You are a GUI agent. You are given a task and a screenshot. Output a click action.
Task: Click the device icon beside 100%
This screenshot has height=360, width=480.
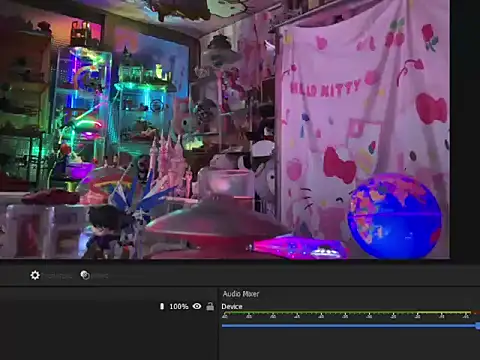click(x=162, y=306)
